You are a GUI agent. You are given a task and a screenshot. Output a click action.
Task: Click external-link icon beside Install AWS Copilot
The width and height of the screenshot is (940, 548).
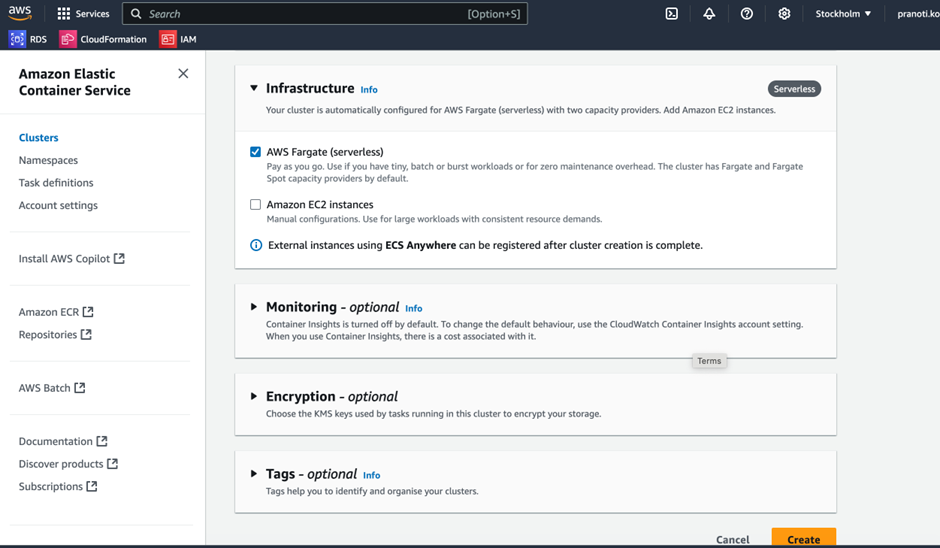(x=119, y=258)
